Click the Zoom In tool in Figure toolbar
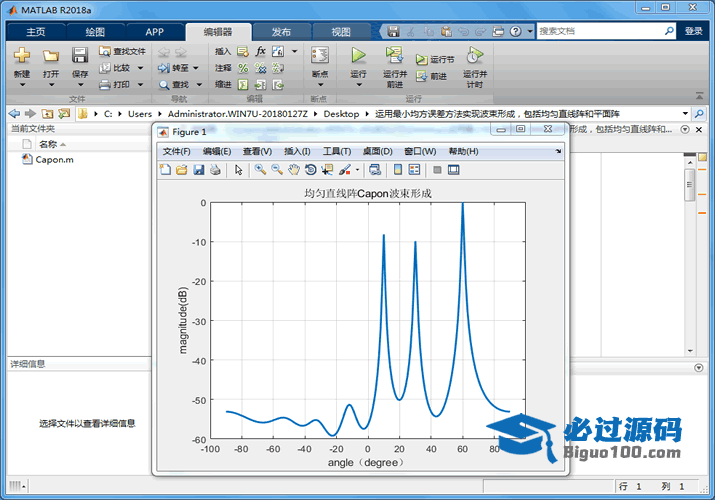Screen dimensions: 715x500 [260, 170]
